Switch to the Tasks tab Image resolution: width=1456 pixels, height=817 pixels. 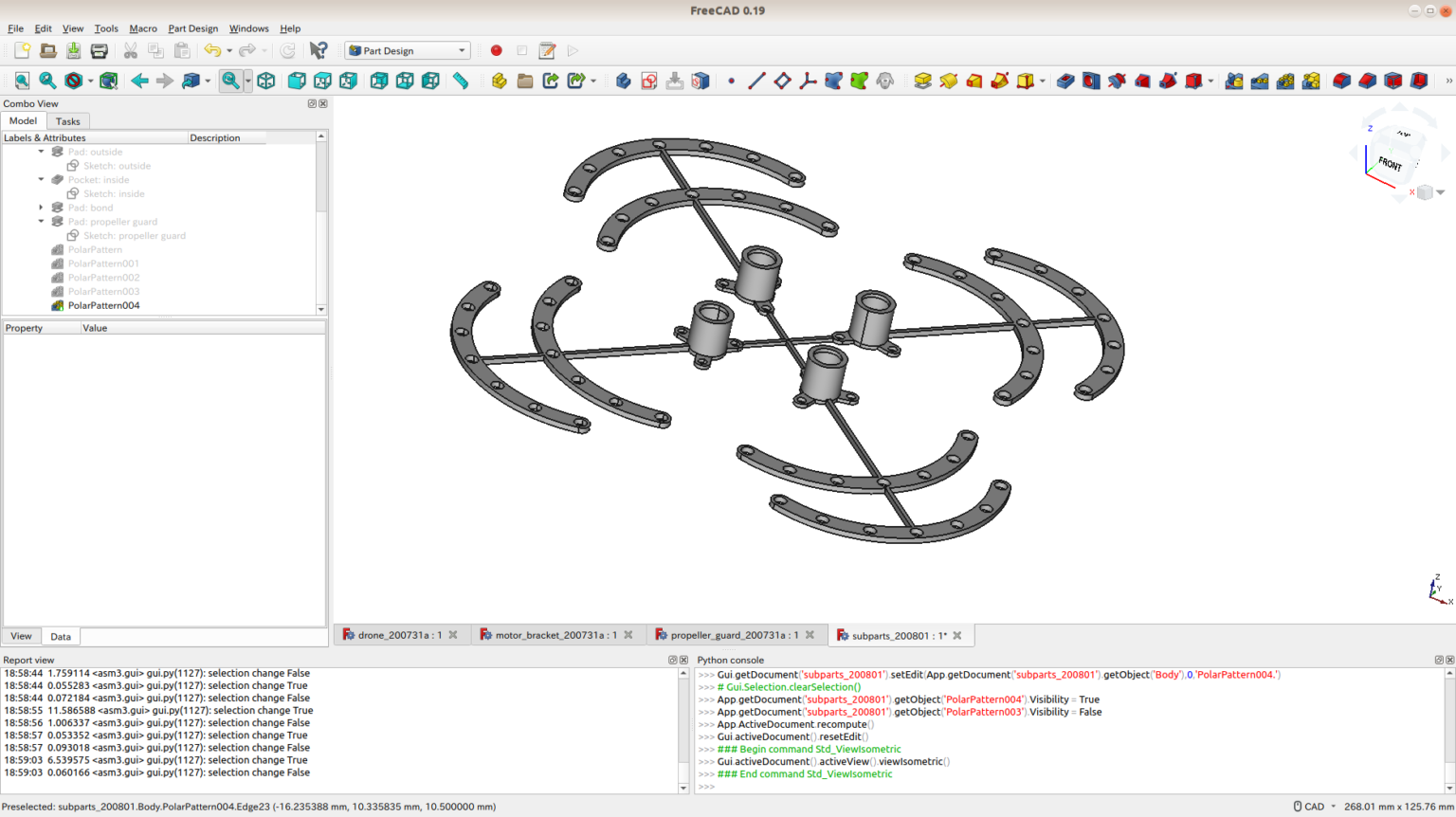click(67, 121)
